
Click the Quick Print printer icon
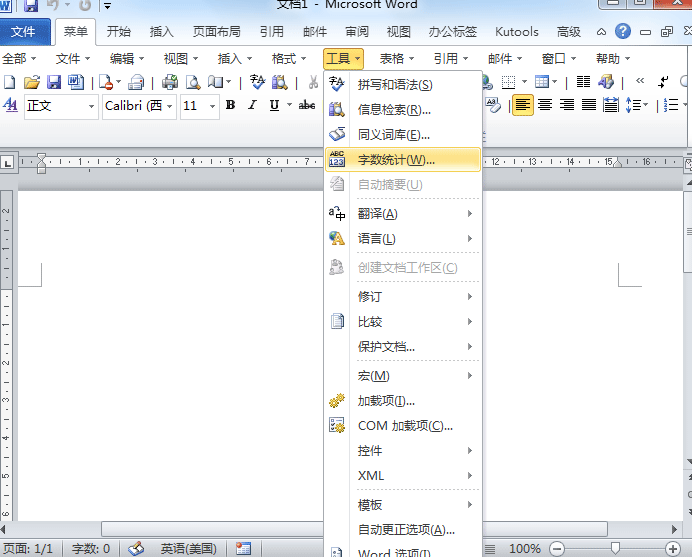(169, 82)
